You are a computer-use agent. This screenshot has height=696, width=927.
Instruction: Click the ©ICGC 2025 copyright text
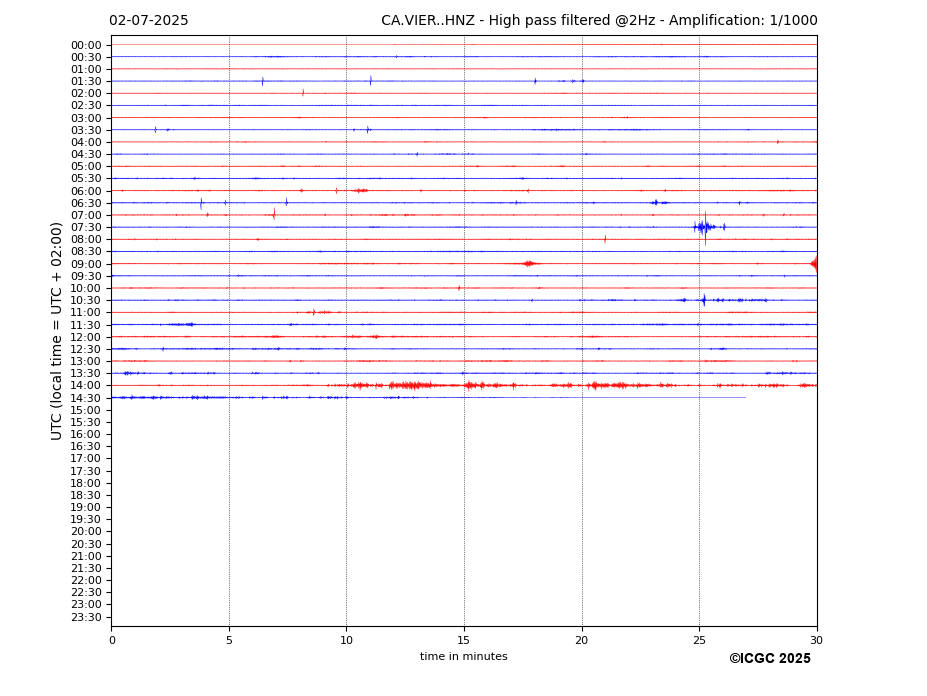pyautogui.click(x=770, y=659)
